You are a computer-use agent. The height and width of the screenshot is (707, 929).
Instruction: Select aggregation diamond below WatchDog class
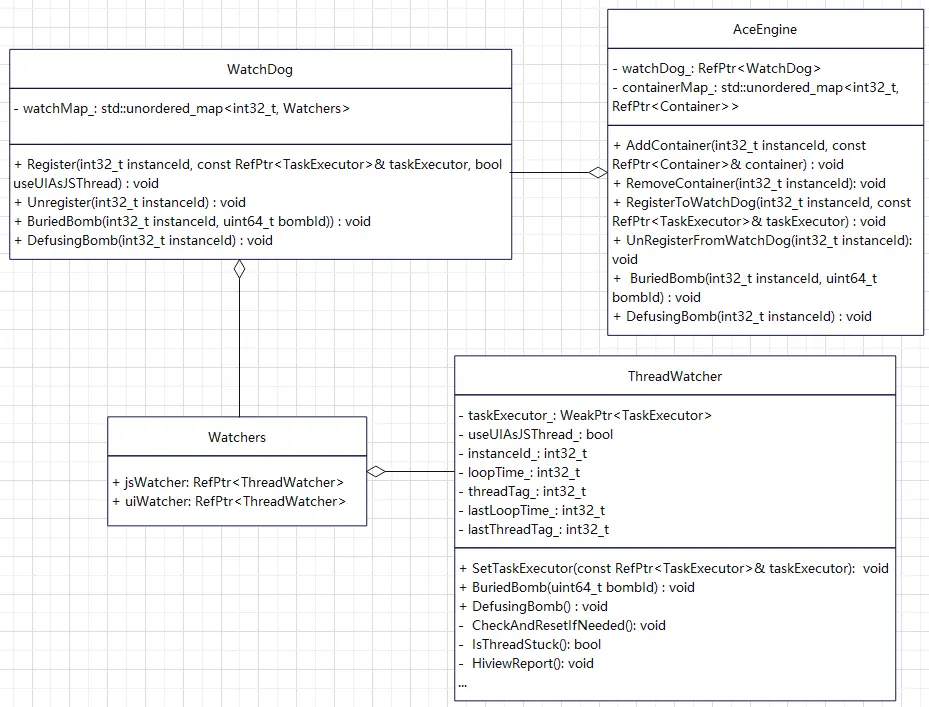pyautogui.click(x=239, y=269)
